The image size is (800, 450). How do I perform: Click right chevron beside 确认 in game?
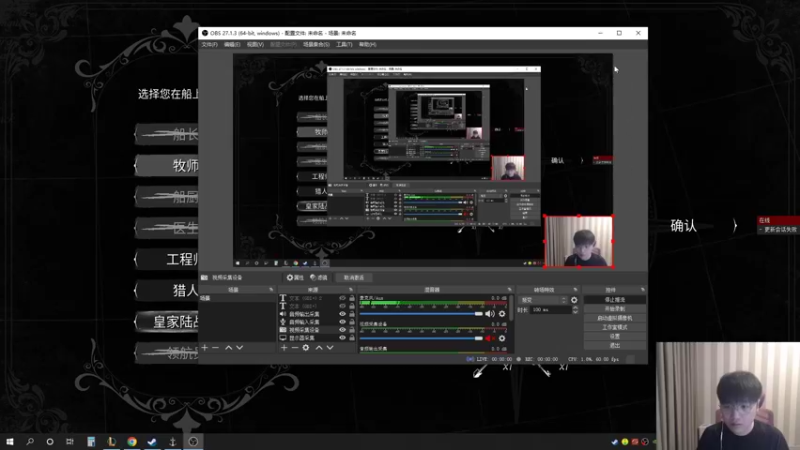coord(735,226)
